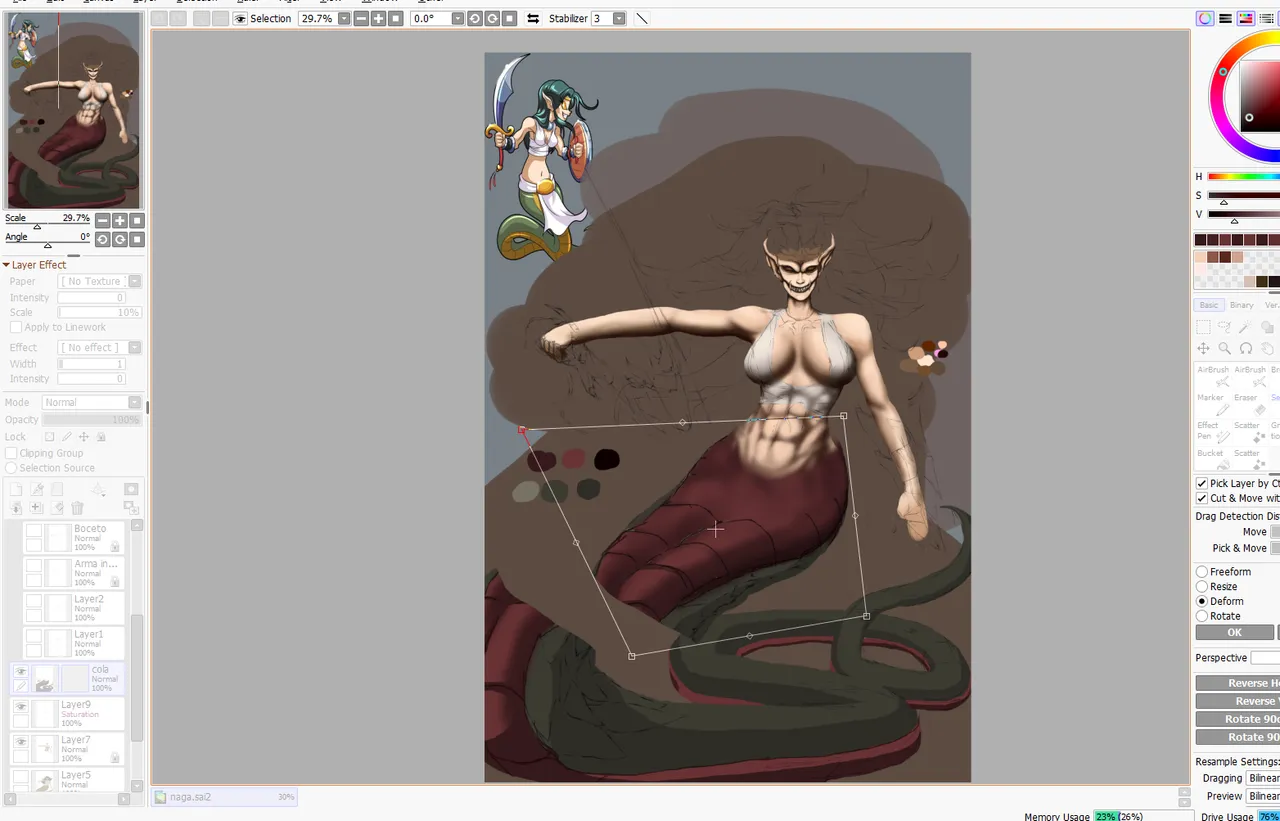Open the layer blending Mode dropdown

[x=135, y=403]
